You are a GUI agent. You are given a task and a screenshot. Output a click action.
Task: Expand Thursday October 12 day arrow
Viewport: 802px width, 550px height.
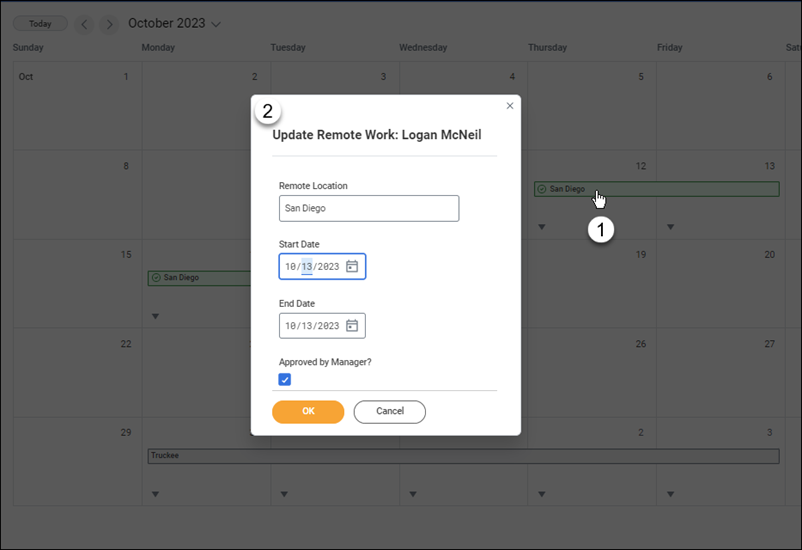click(x=542, y=227)
